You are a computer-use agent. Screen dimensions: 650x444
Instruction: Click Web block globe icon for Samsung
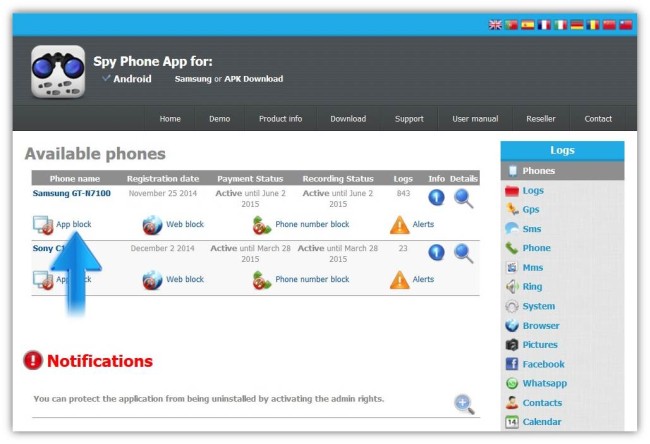(x=152, y=225)
